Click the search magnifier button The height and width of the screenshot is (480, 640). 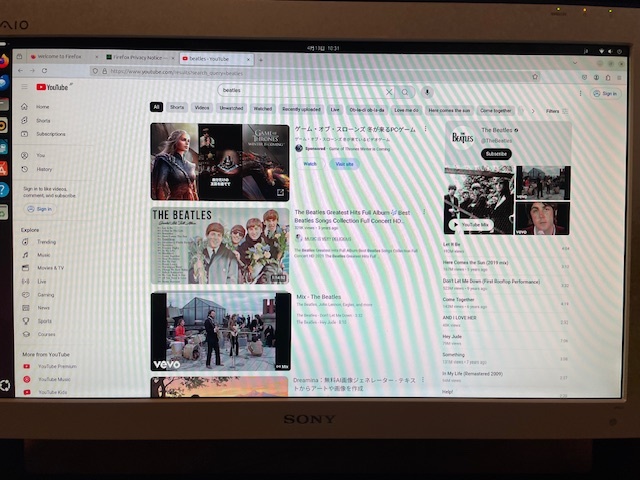click(x=405, y=93)
